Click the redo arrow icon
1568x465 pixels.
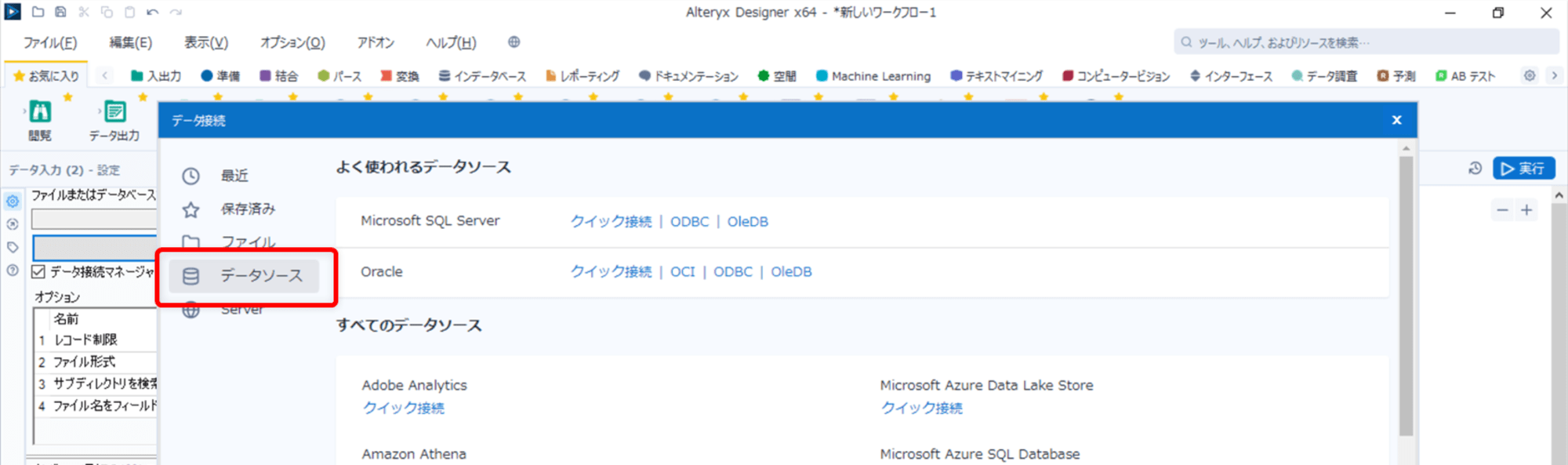click(x=176, y=12)
